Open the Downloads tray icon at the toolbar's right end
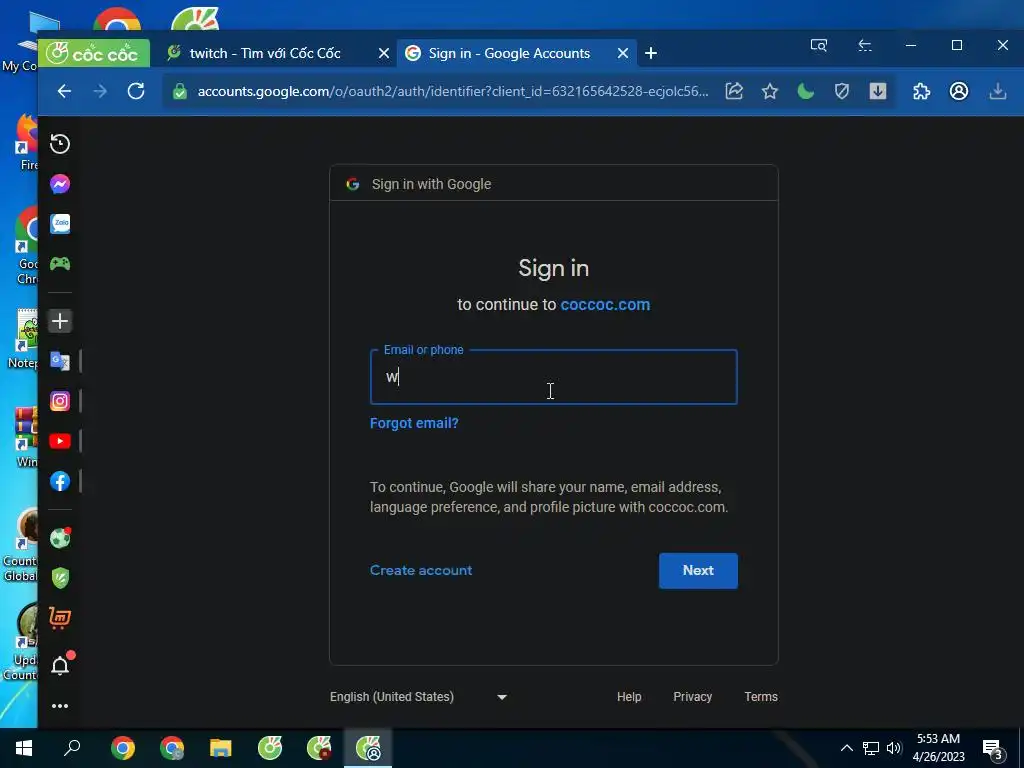Image resolution: width=1024 pixels, height=768 pixels. (x=998, y=91)
